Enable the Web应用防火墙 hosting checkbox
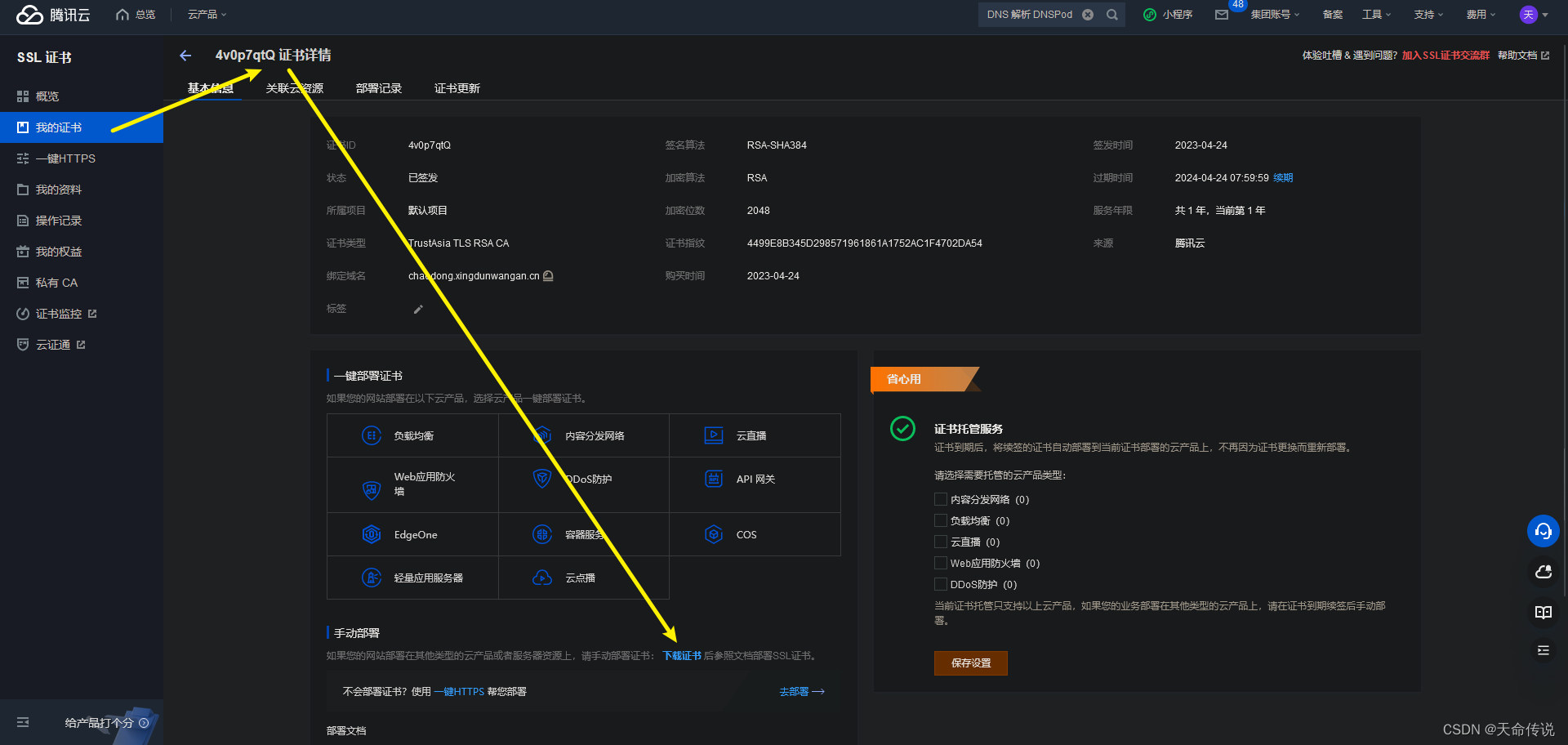This screenshot has height=745, width=1568. point(940,563)
